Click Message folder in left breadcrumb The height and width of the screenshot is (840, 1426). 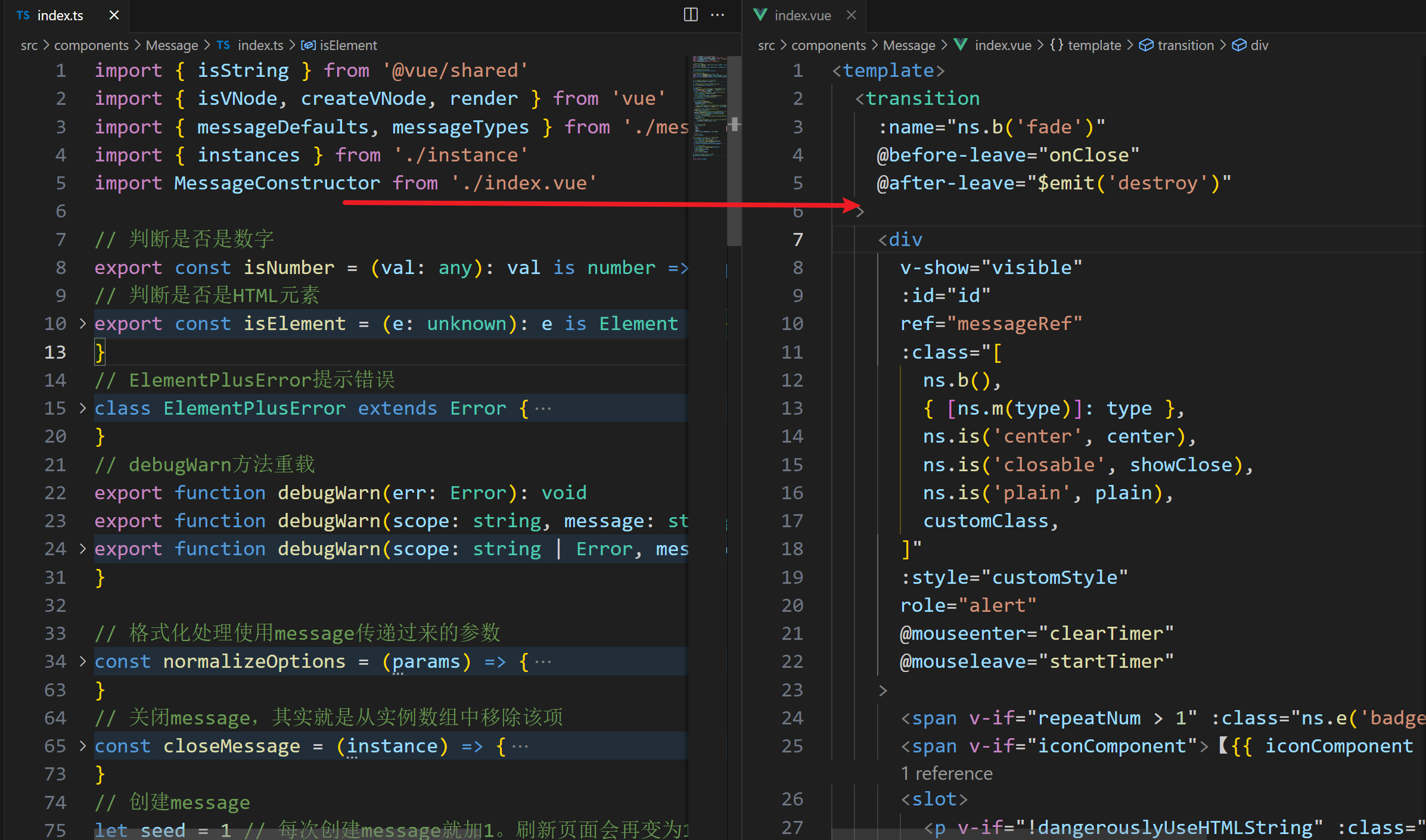pos(172,45)
